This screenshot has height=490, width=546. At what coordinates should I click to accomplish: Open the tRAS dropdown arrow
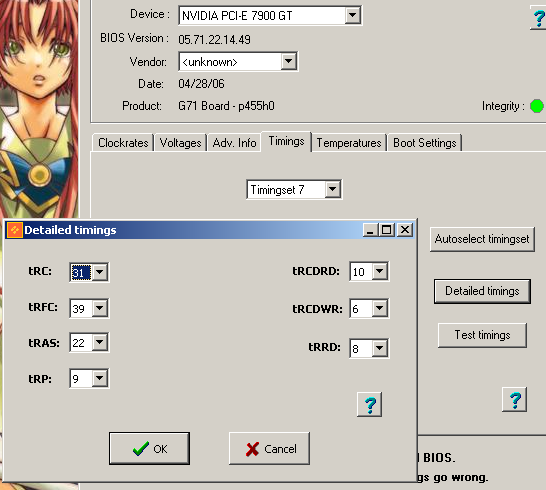100,342
